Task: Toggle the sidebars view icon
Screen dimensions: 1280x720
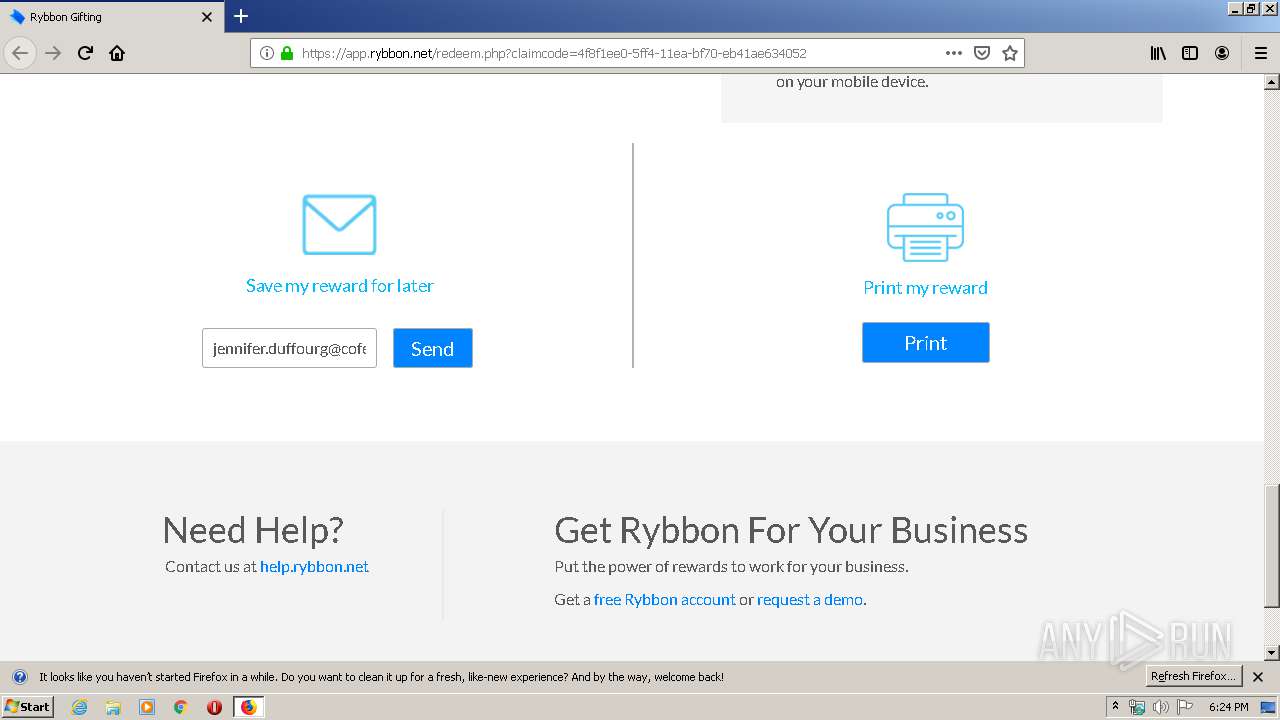Action: [x=1190, y=53]
